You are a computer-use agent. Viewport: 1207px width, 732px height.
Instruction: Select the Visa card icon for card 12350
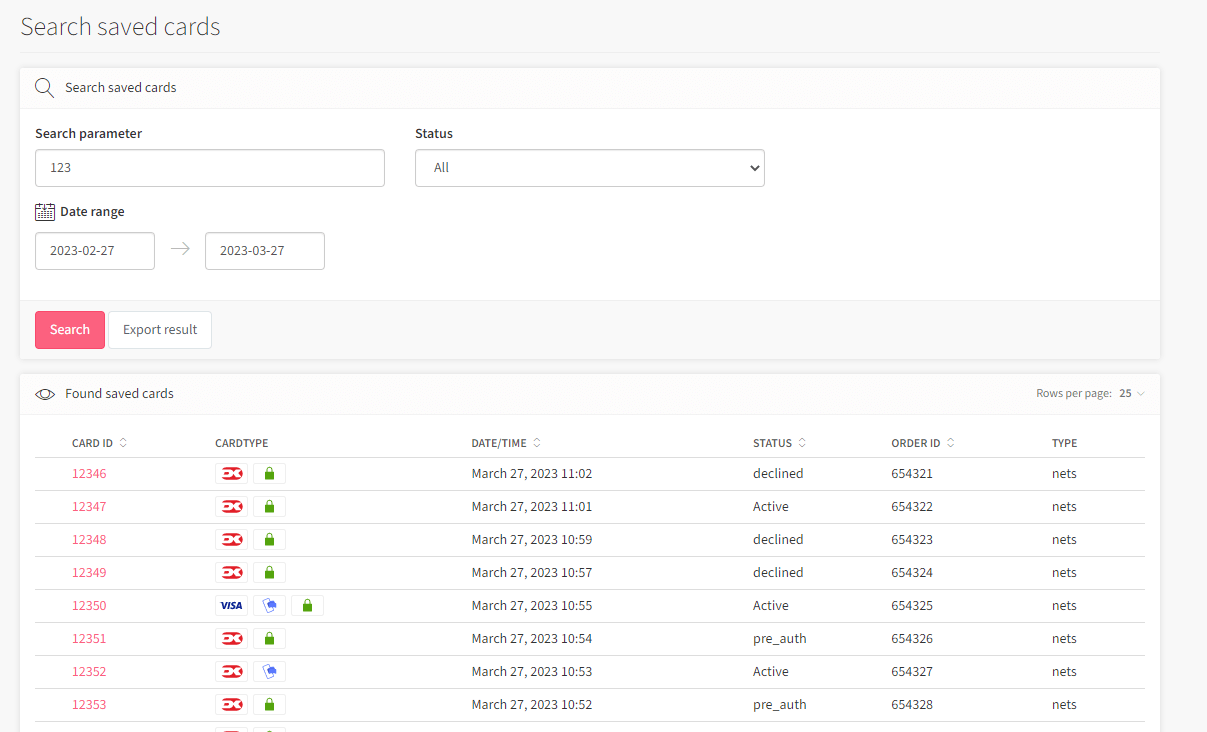click(x=231, y=605)
